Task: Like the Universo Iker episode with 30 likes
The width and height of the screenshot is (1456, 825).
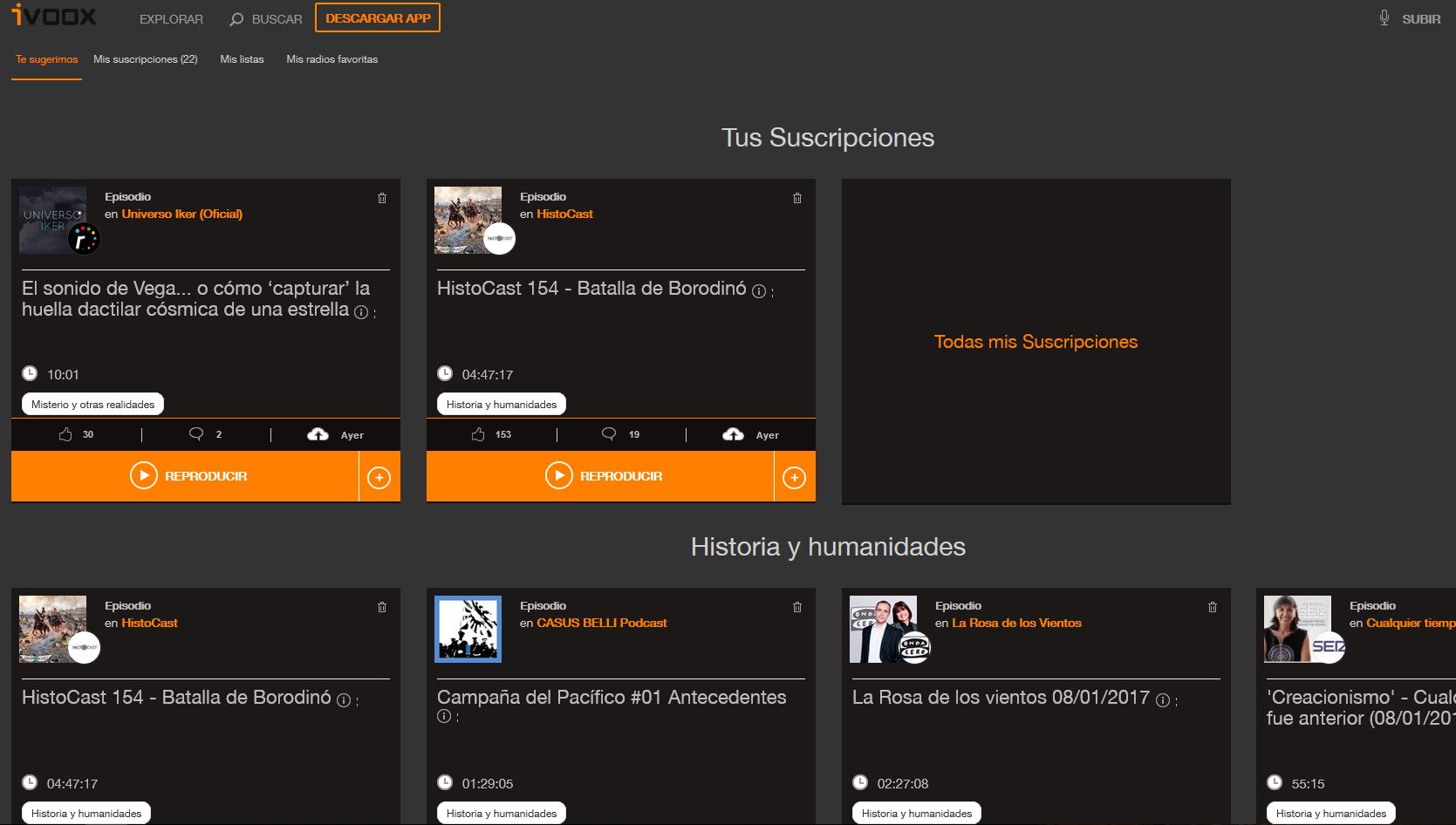Action: click(x=65, y=434)
